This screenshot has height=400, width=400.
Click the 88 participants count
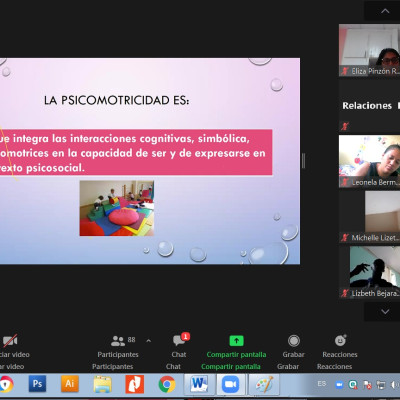pyautogui.click(x=131, y=340)
